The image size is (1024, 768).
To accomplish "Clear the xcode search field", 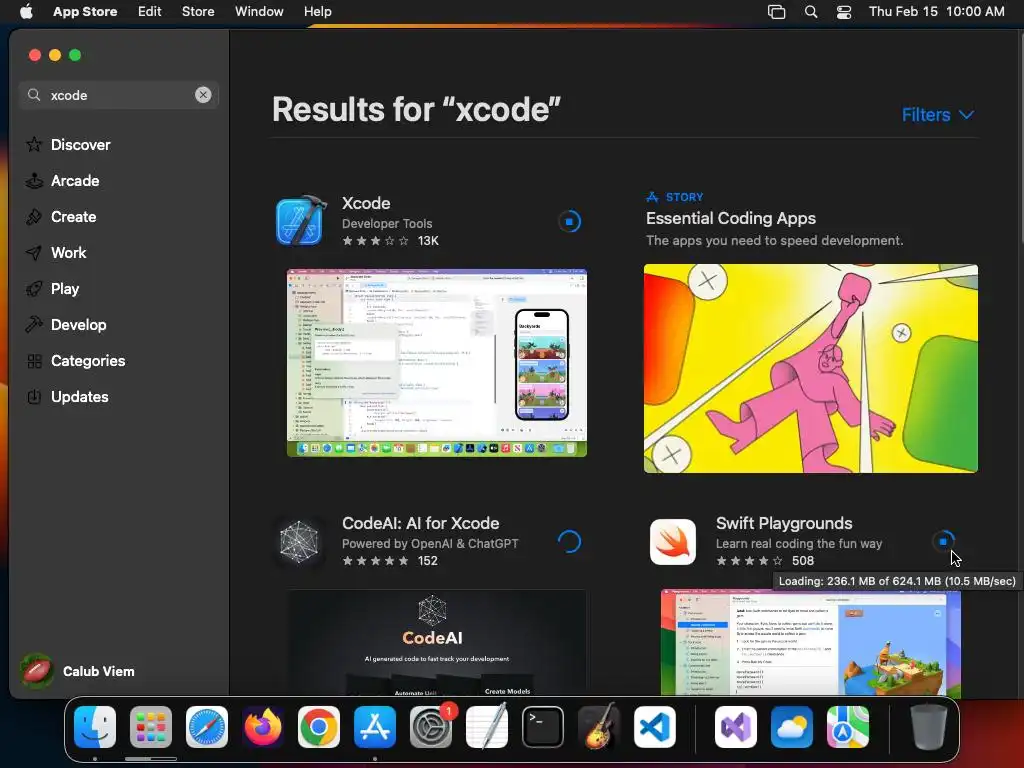I will 203,95.
